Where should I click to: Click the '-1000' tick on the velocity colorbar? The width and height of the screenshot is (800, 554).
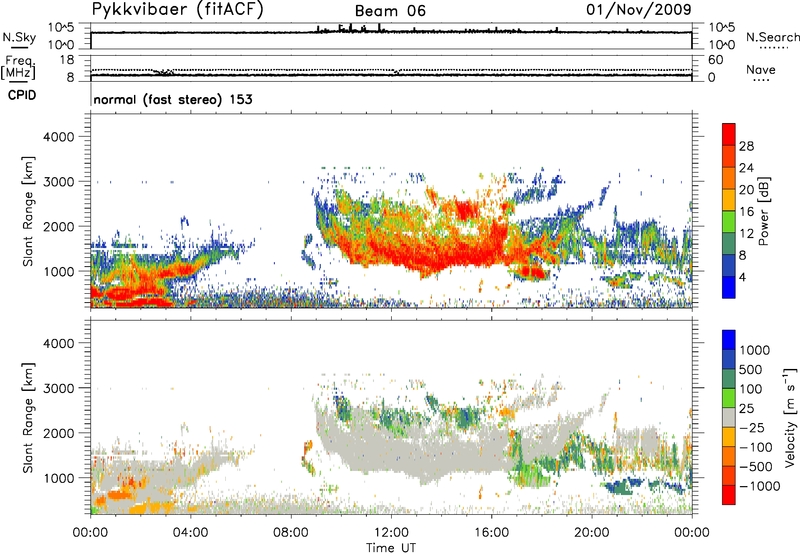coord(759,486)
